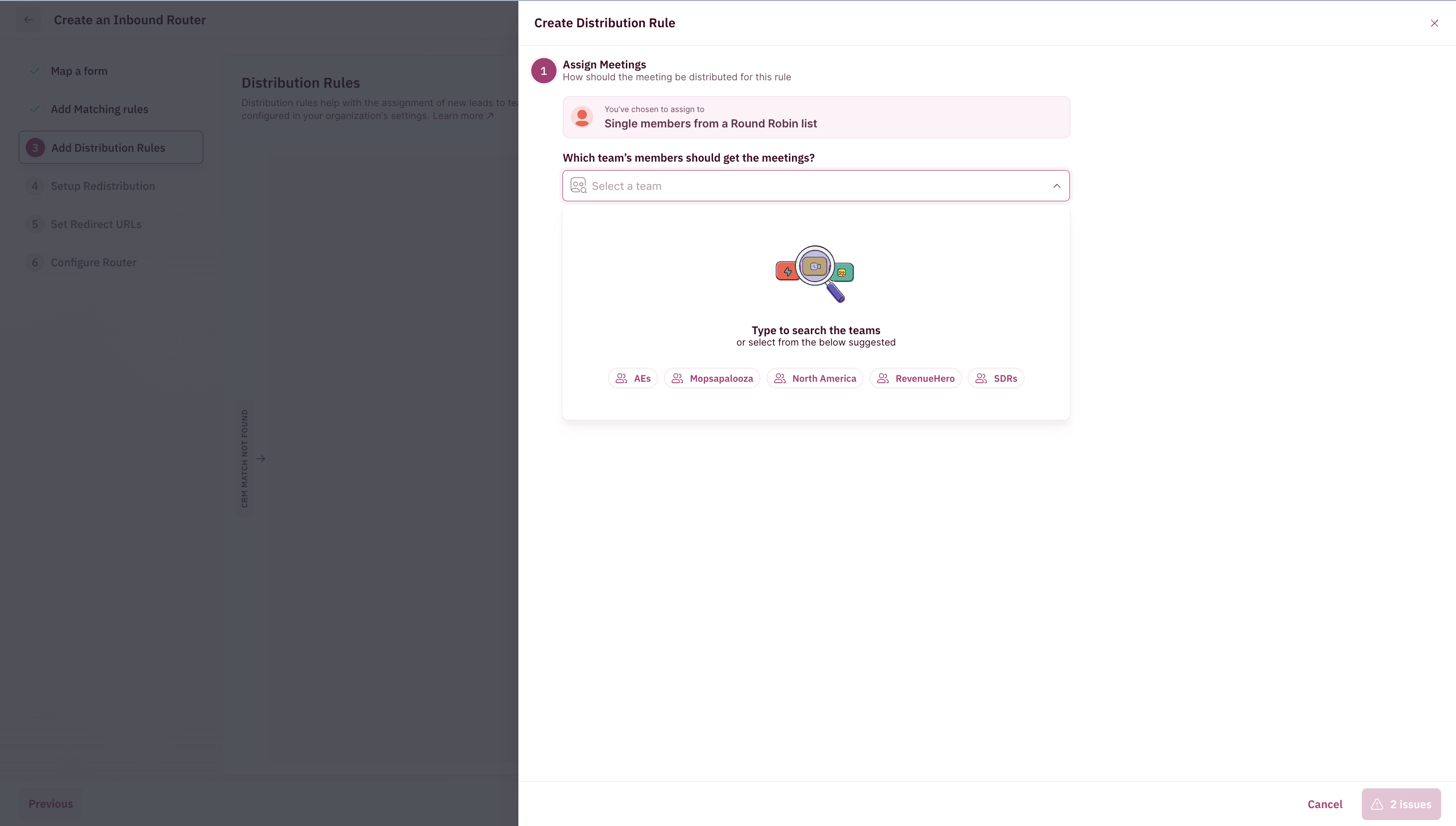Close the Create Distribution Rule panel
Screen dimensions: 1456x826
pos(1434,23)
